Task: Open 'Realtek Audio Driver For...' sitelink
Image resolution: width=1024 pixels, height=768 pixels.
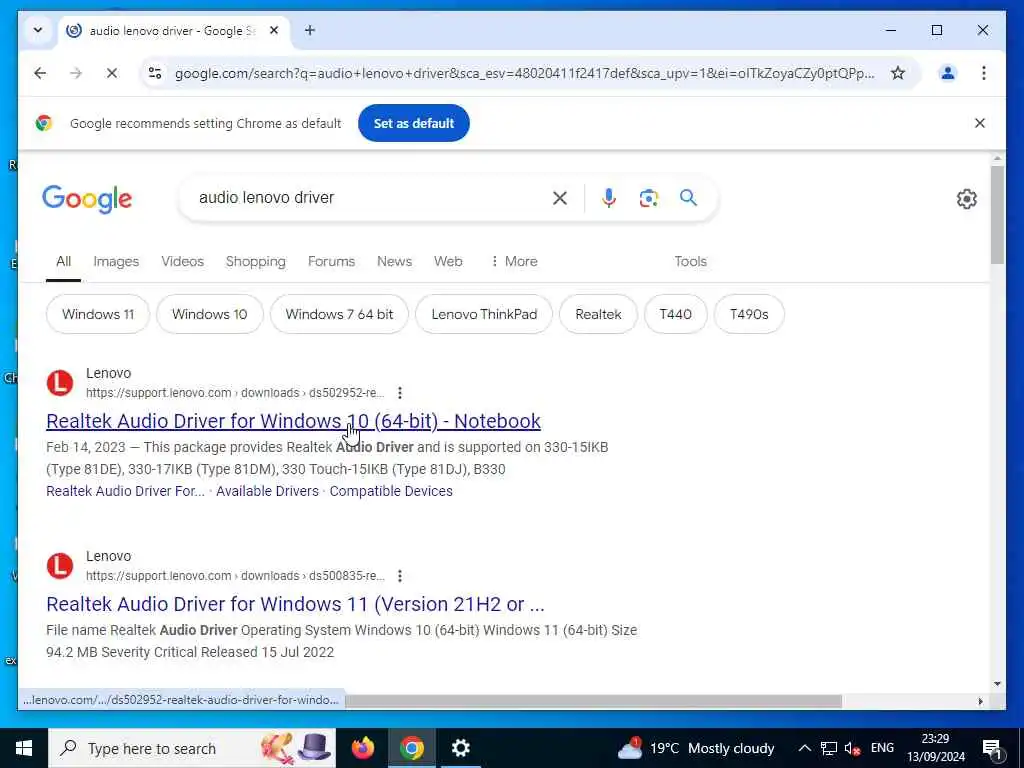Action: click(x=125, y=491)
